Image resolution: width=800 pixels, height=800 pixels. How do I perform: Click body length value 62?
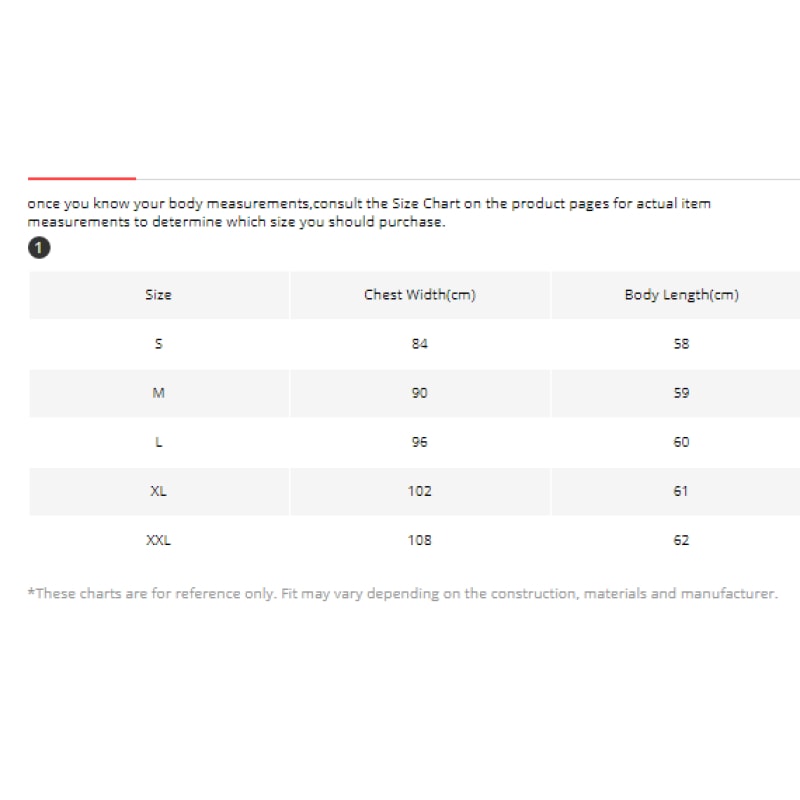(681, 540)
